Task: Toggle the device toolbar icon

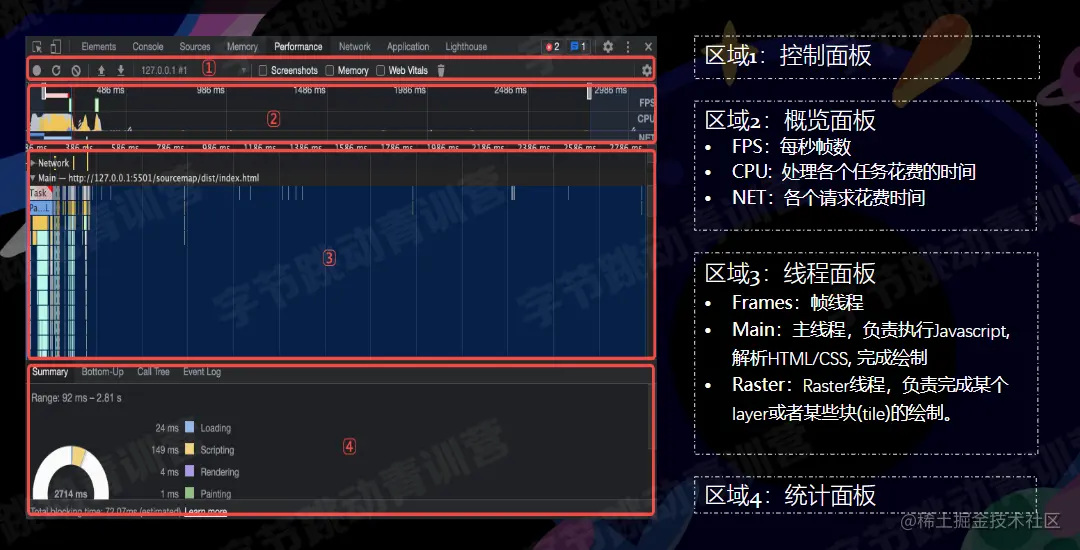Action: pyautogui.click(x=56, y=47)
